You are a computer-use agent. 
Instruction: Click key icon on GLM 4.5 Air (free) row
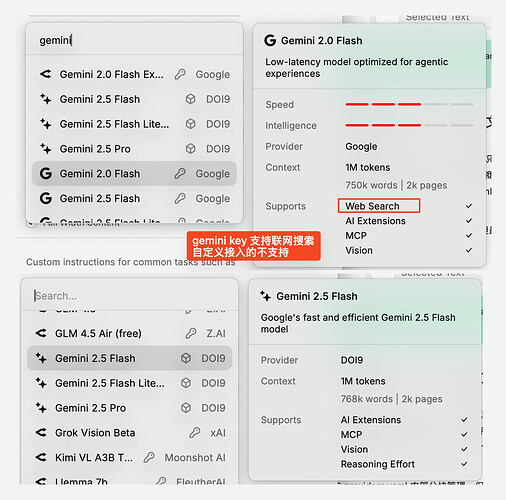[191, 333]
